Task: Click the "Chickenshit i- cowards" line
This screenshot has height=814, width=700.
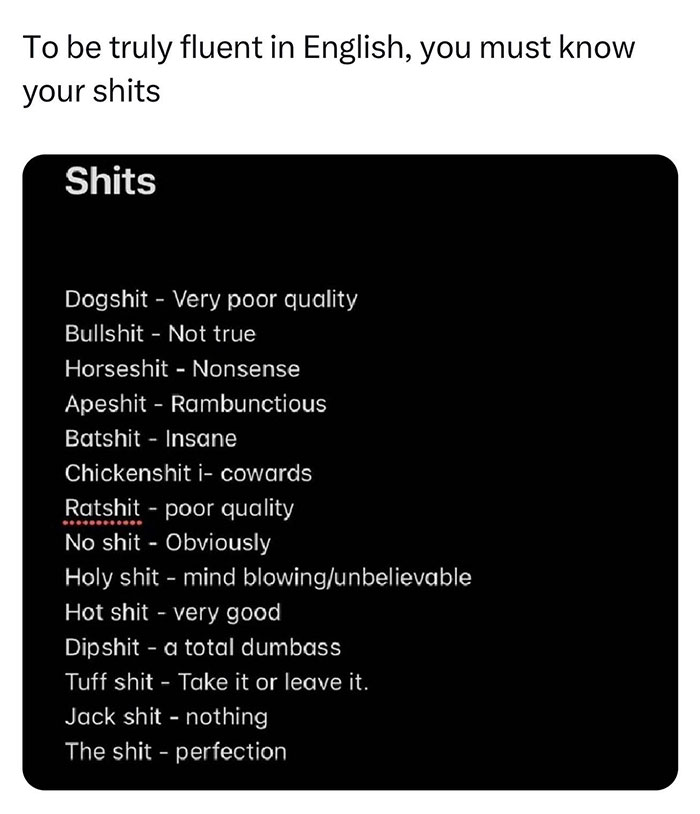Action: point(188,473)
